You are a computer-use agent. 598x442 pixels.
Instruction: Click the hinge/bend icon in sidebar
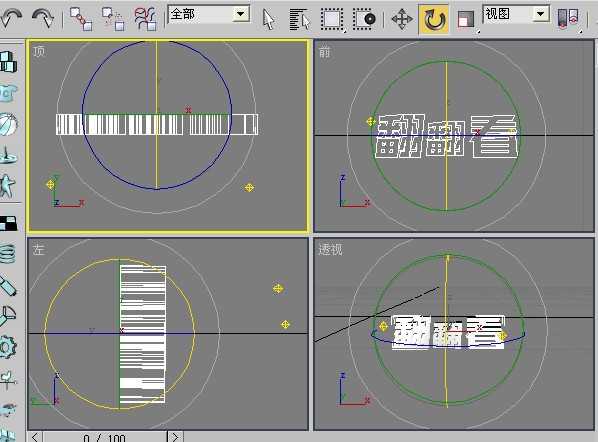pos(8,316)
